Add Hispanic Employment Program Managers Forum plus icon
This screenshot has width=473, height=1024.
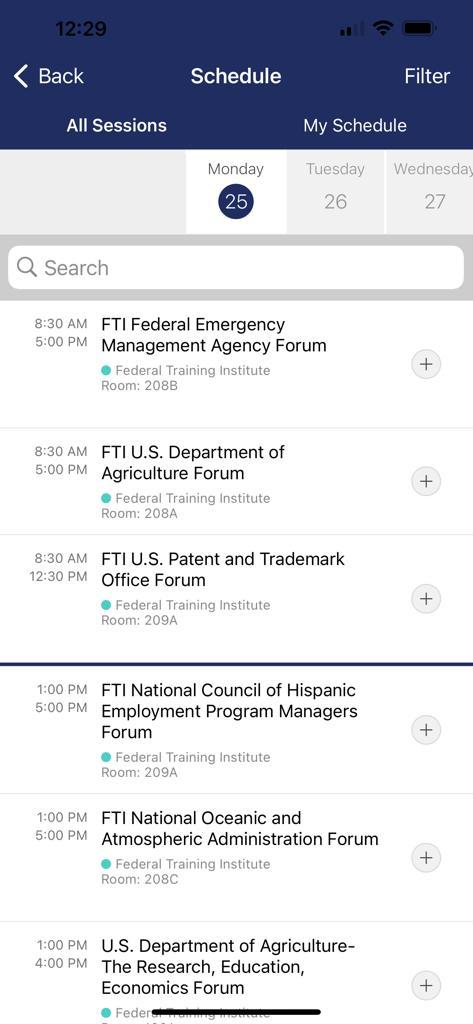426,729
